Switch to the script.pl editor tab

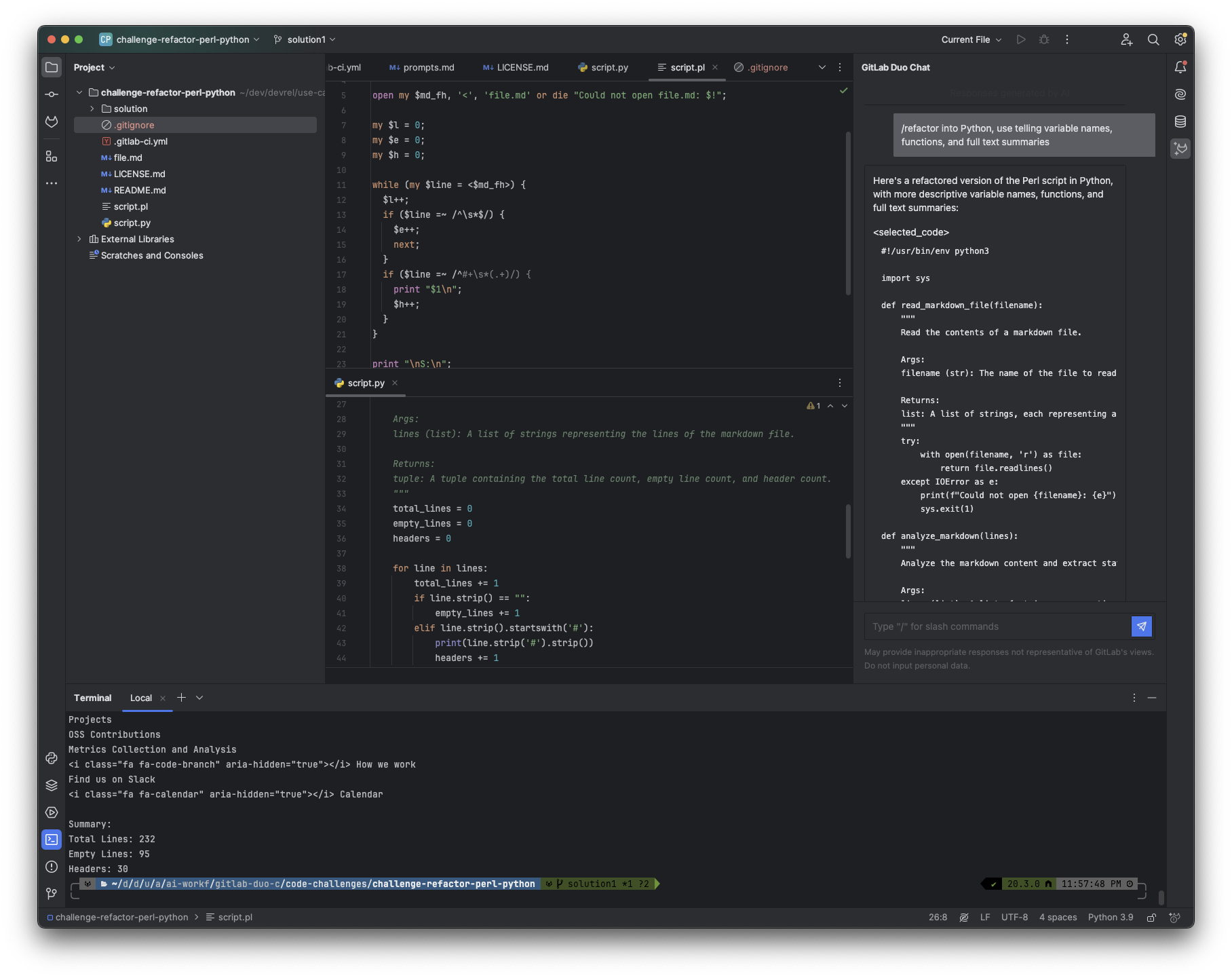point(687,67)
